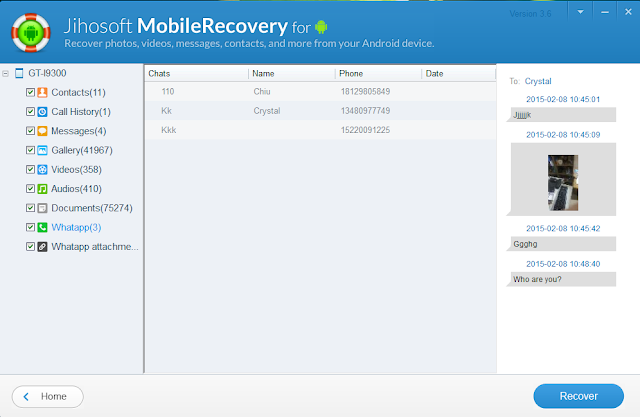The image size is (640, 417).
Task: Click the name cell Crystal in table
Action: pos(267,111)
